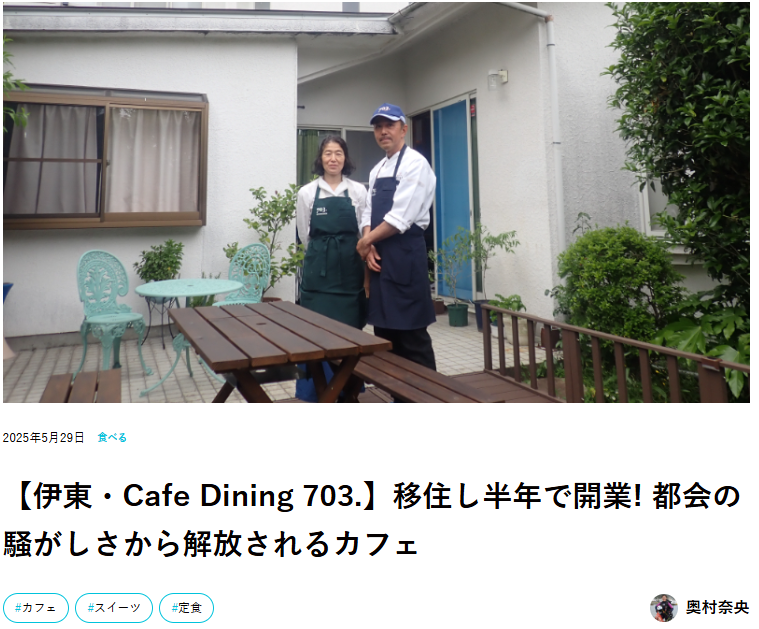This screenshot has width=759, height=629.
Task: Open the cafe owners' photo
Action: pyautogui.click(x=377, y=202)
